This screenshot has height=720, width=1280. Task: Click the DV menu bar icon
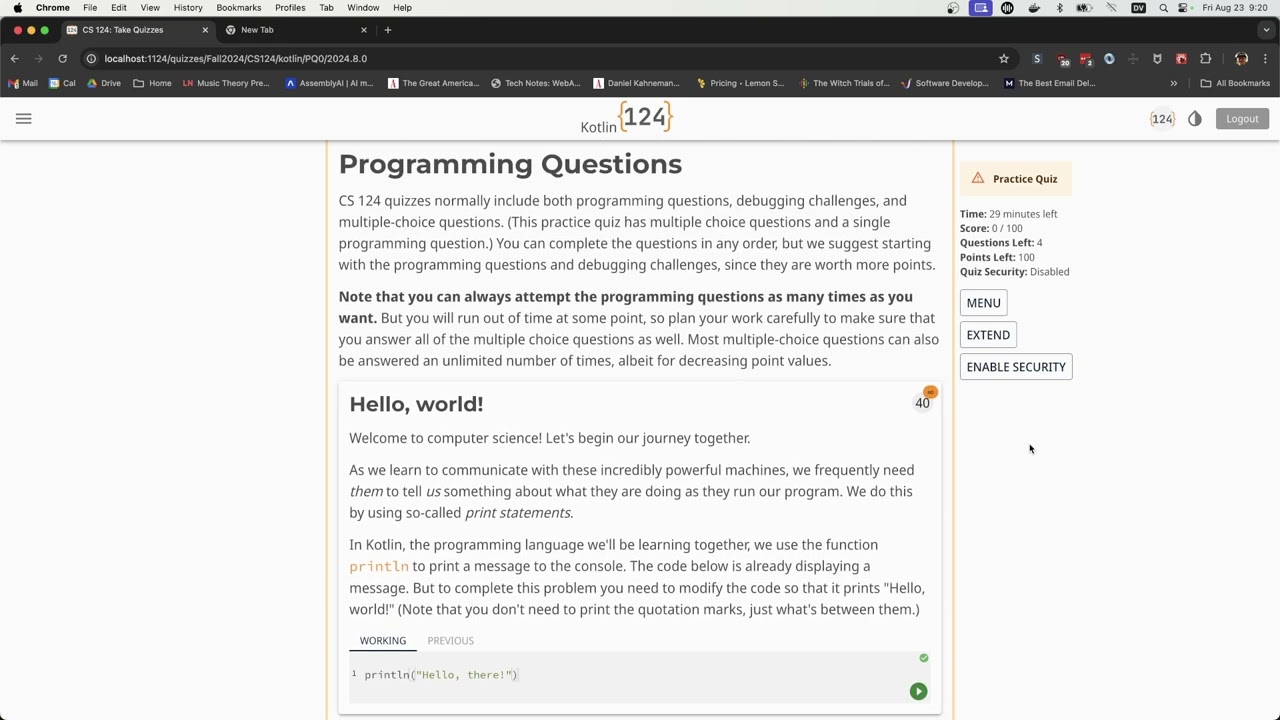tap(1138, 8)
